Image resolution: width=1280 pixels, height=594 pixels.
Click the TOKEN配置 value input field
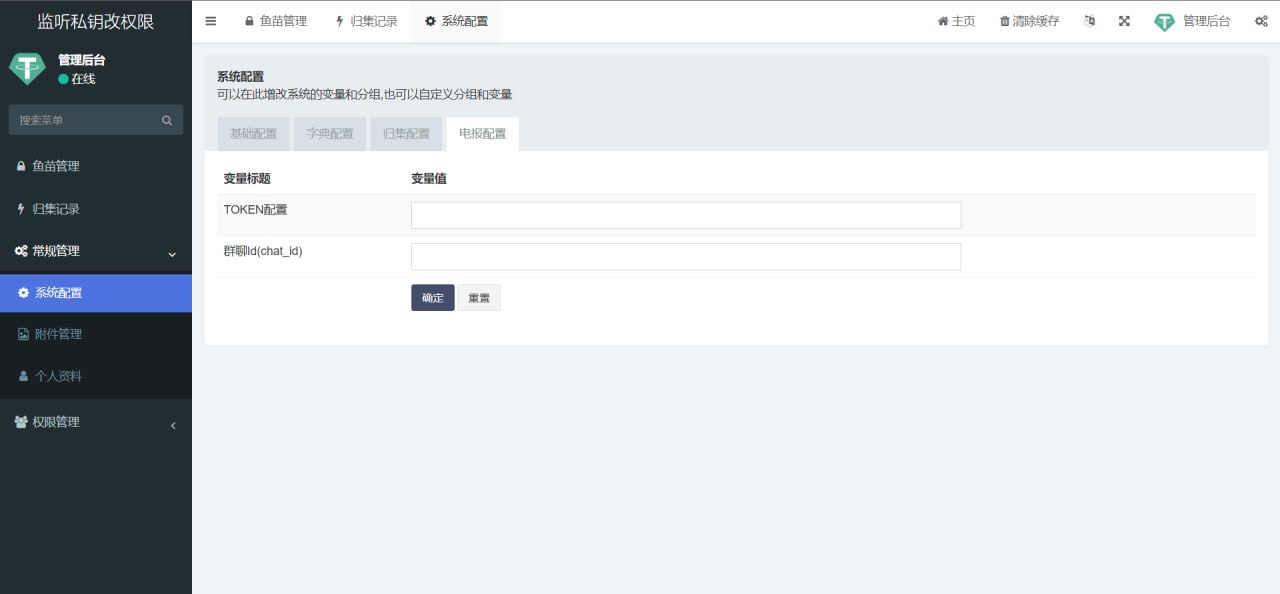[x=686, y=215]
